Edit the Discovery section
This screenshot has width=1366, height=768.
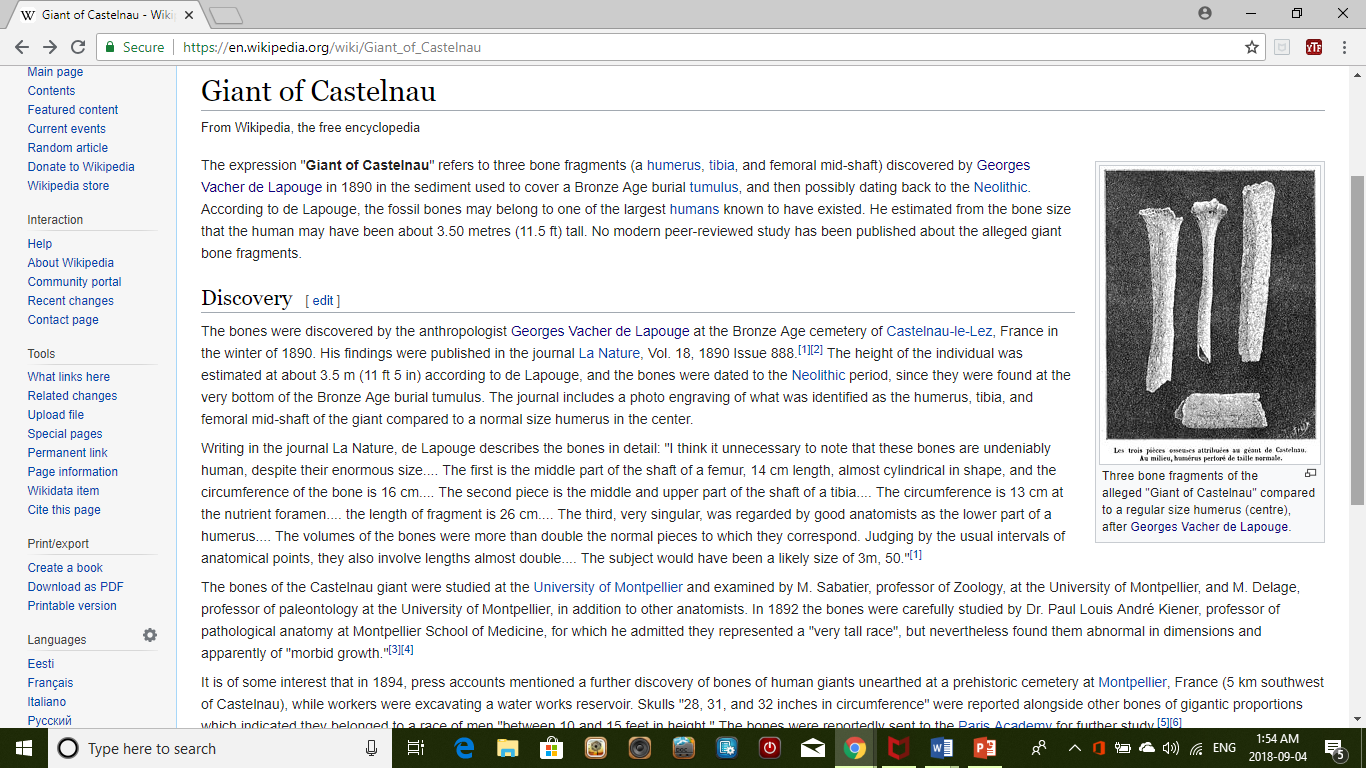point(323,300)
